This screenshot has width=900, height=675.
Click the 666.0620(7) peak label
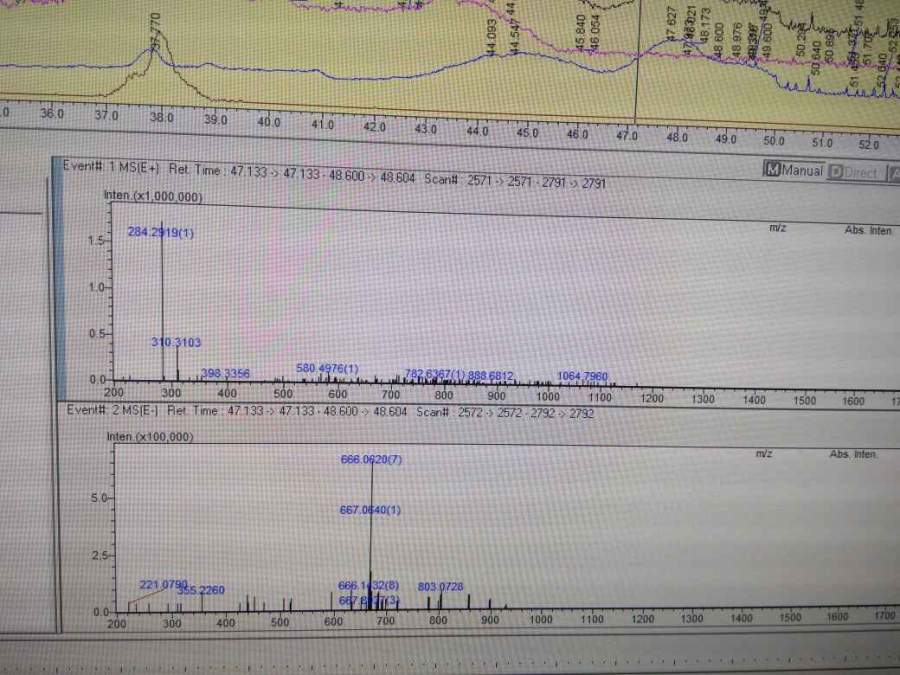pos(371,460)
